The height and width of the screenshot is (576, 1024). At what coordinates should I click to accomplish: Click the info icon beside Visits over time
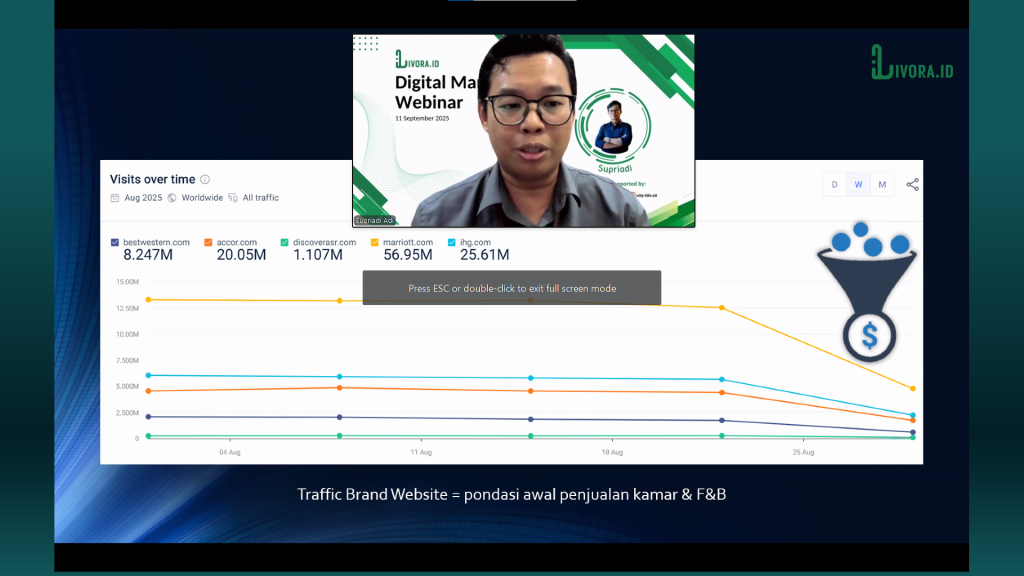tap(205, 180)
